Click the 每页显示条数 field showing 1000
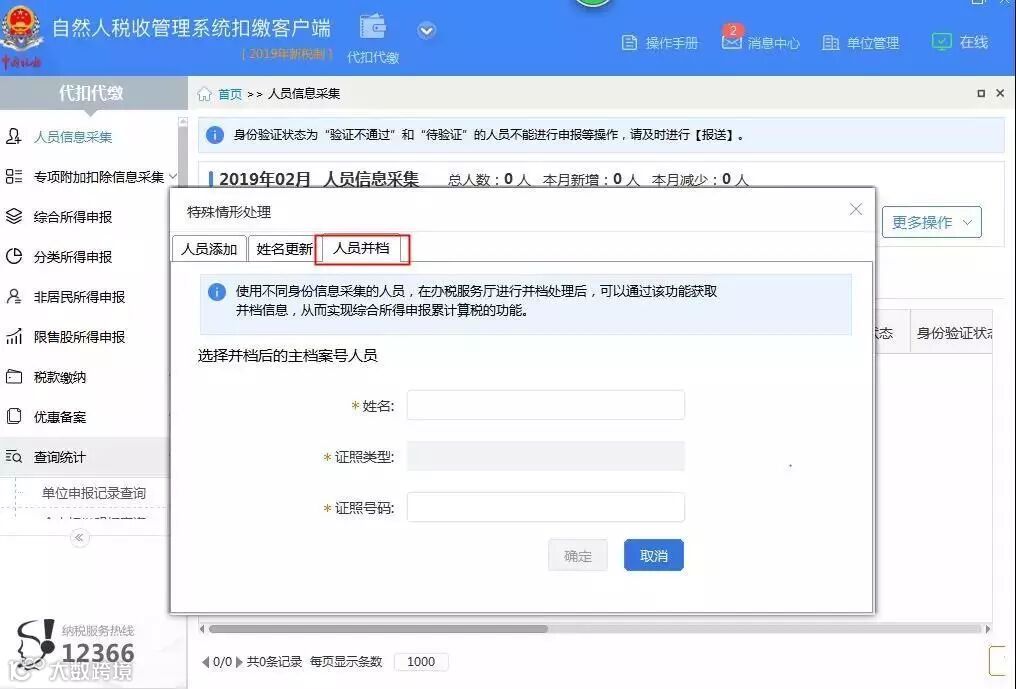This screenshot has width=1016, height=689. (421, 662)
